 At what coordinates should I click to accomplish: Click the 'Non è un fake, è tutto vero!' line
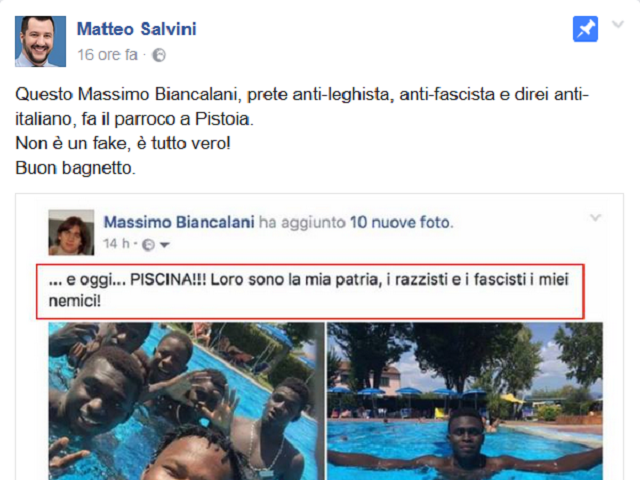click(123, 143)
